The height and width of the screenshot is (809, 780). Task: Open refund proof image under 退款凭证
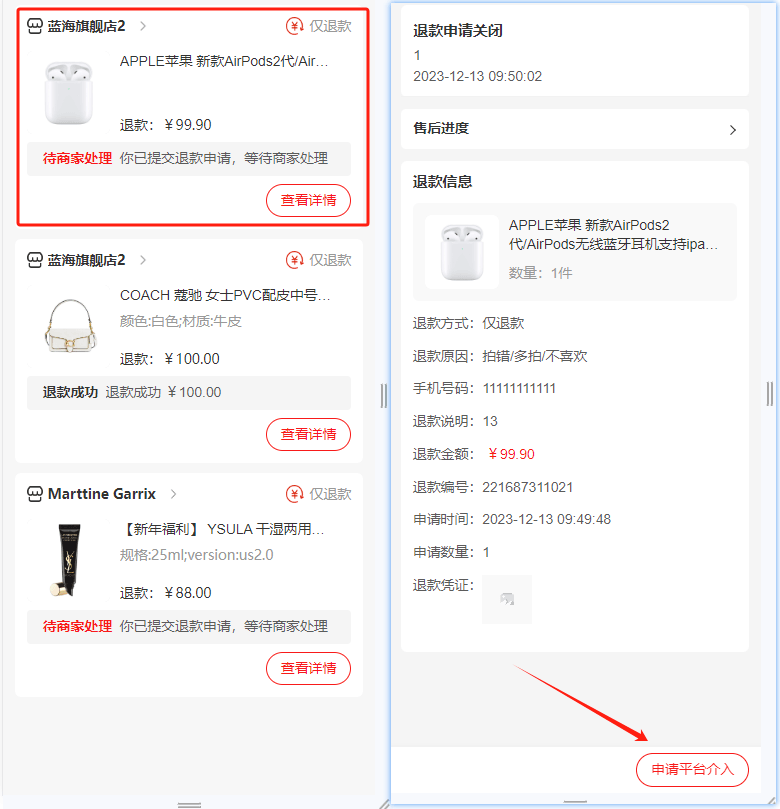tap(507, 599)
